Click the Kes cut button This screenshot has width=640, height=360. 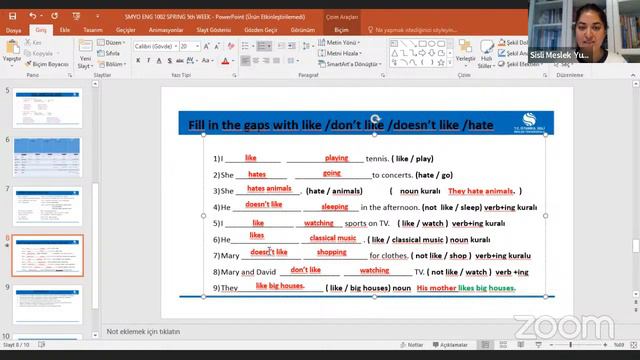pyautogui.click(x=33, y=42)
